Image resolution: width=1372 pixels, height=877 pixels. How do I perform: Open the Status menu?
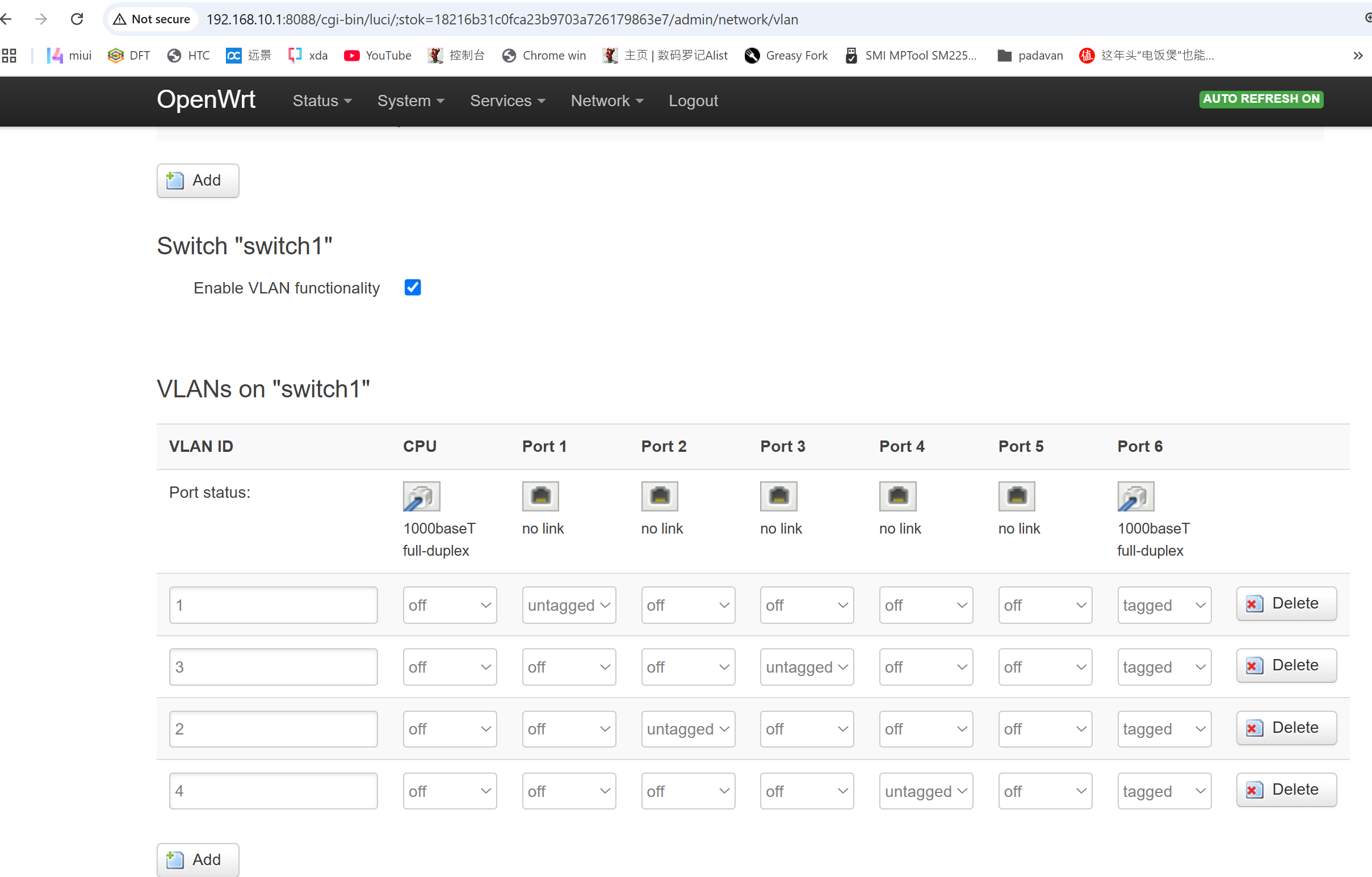[322, 100]
